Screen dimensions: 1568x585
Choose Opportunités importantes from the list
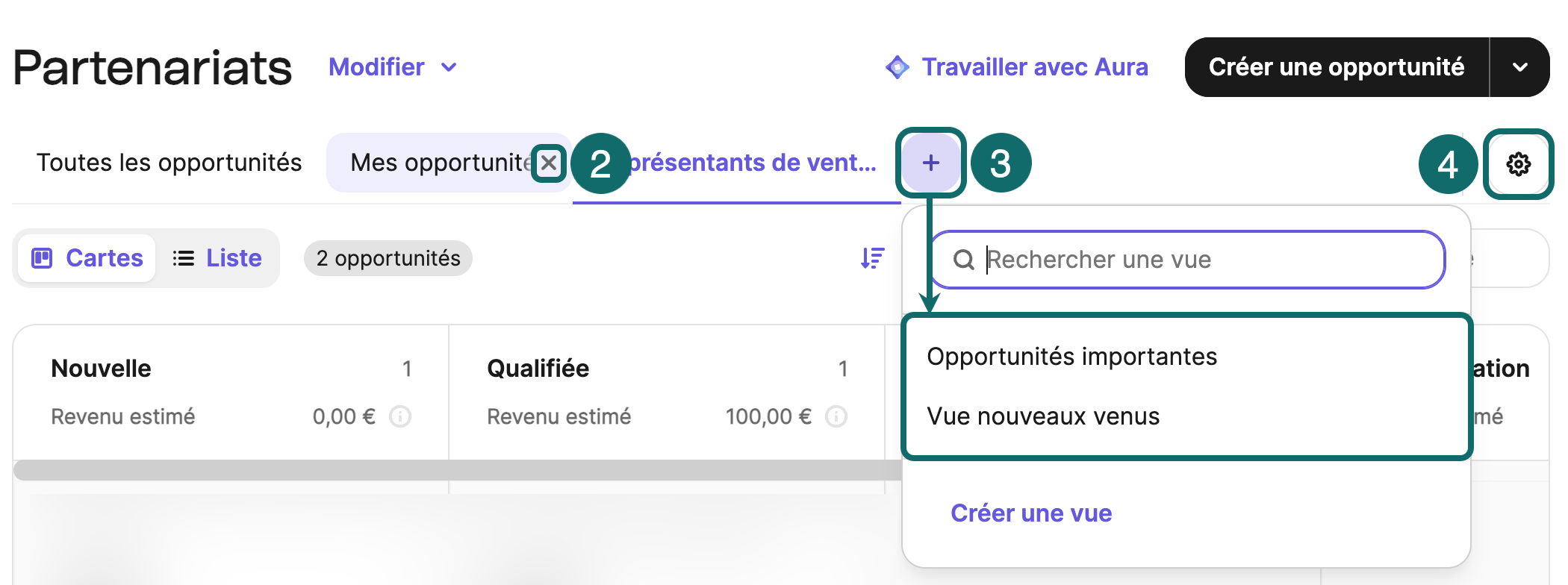(1071, 357)
